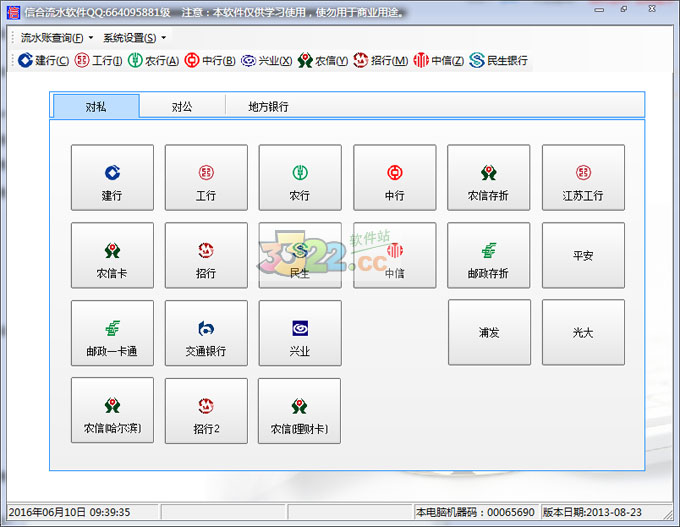Screen dimensions: 680x527
Task: Select the 兴业 bank tile
Action: 300,333
